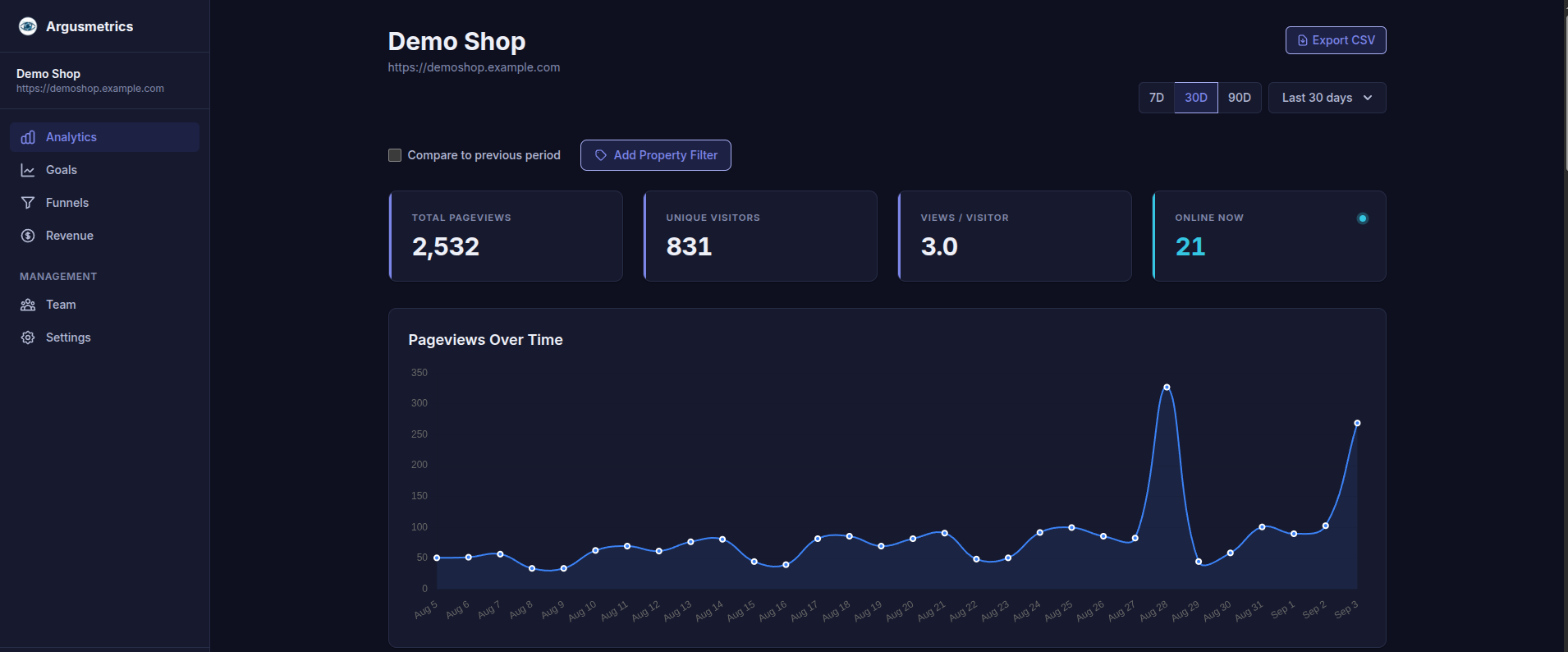
Task: Click the Settings gear icon
Action: [x=28, y=338]
